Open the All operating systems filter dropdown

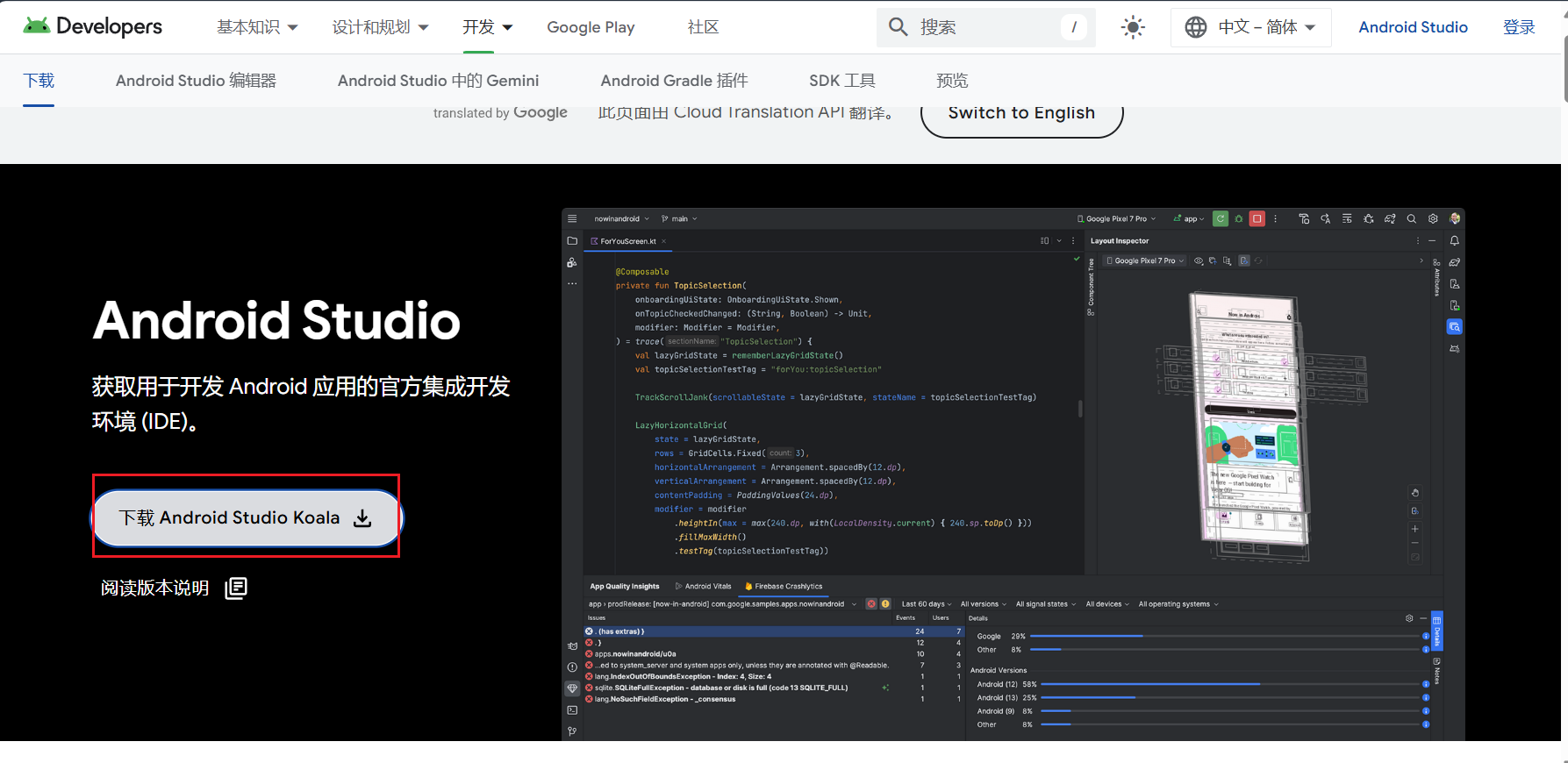(1178, 604)
